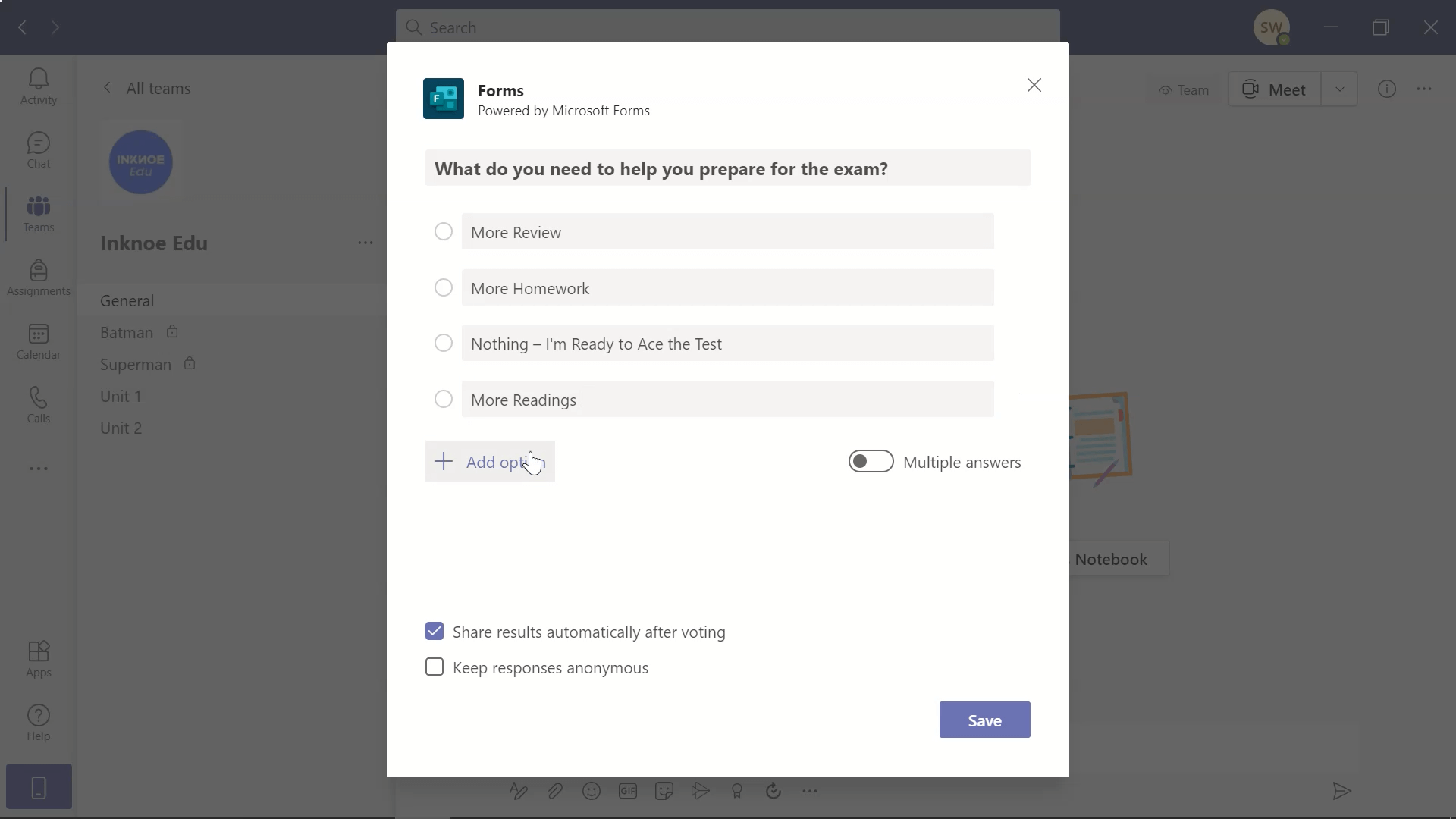The width and height of the screenshot is (1456, 819).
Task: Click the Apps icon in sidebar
Action: pyautogui.click(x=38, y=659)
